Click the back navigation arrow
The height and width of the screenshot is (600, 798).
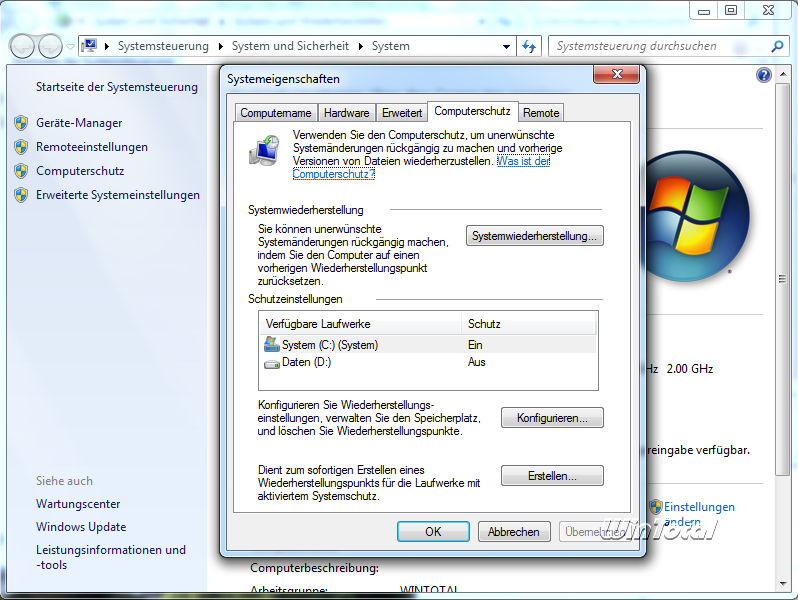pos(22,47)
